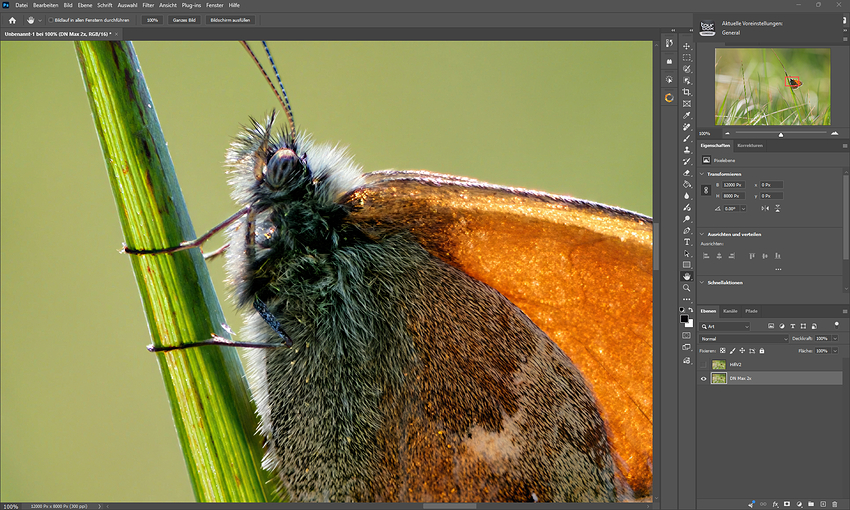This screenshot has height=510, width=850.
Task: Select the Clone Stamp tool
Action: (687, 150)
